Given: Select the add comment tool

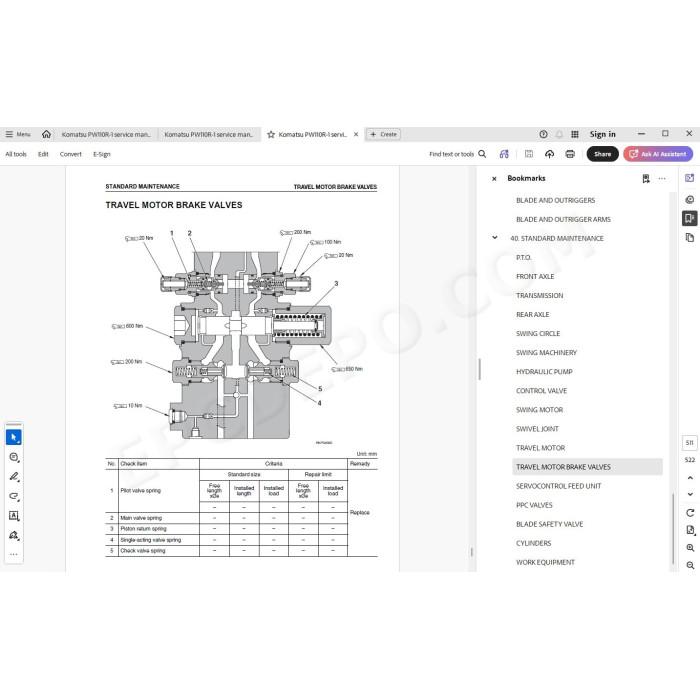Looking at the screenshot, I should 14,457.
